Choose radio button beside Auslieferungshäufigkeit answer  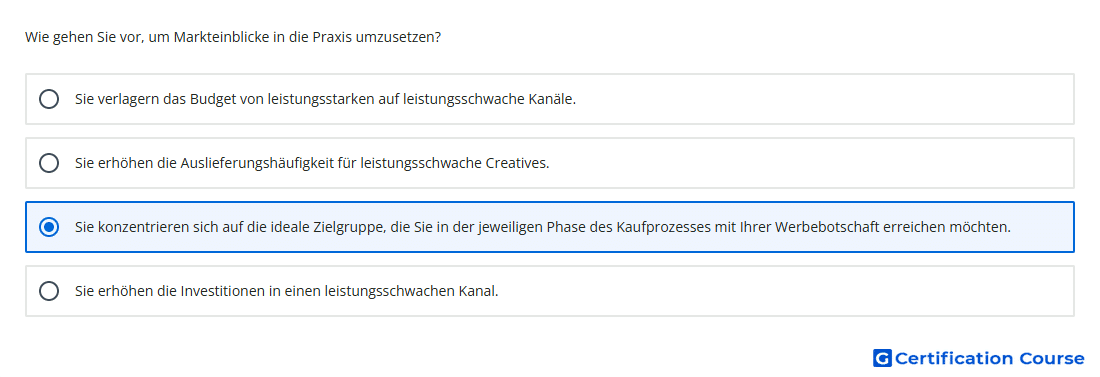pos(49,163)
